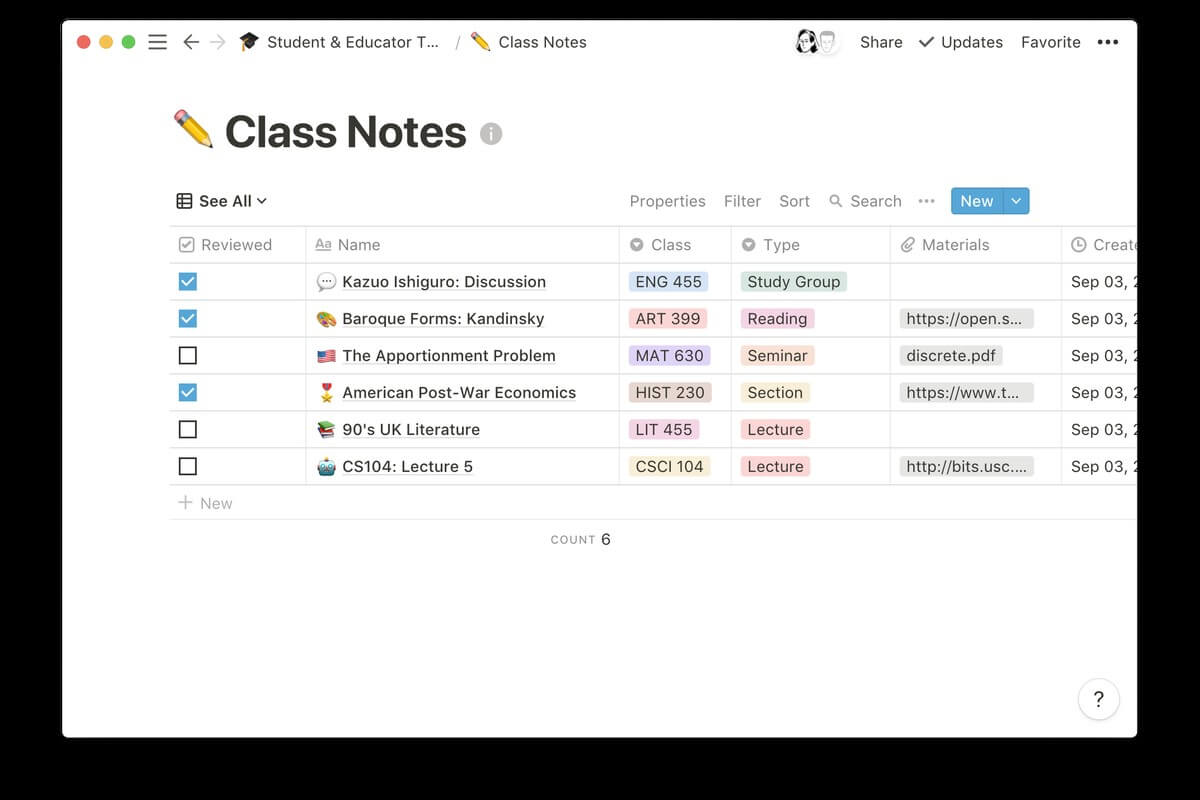Check Reviewed for The Apportionment Problem
The height and width of the screenshot is (800, 1200).
[x=187, y=356]
